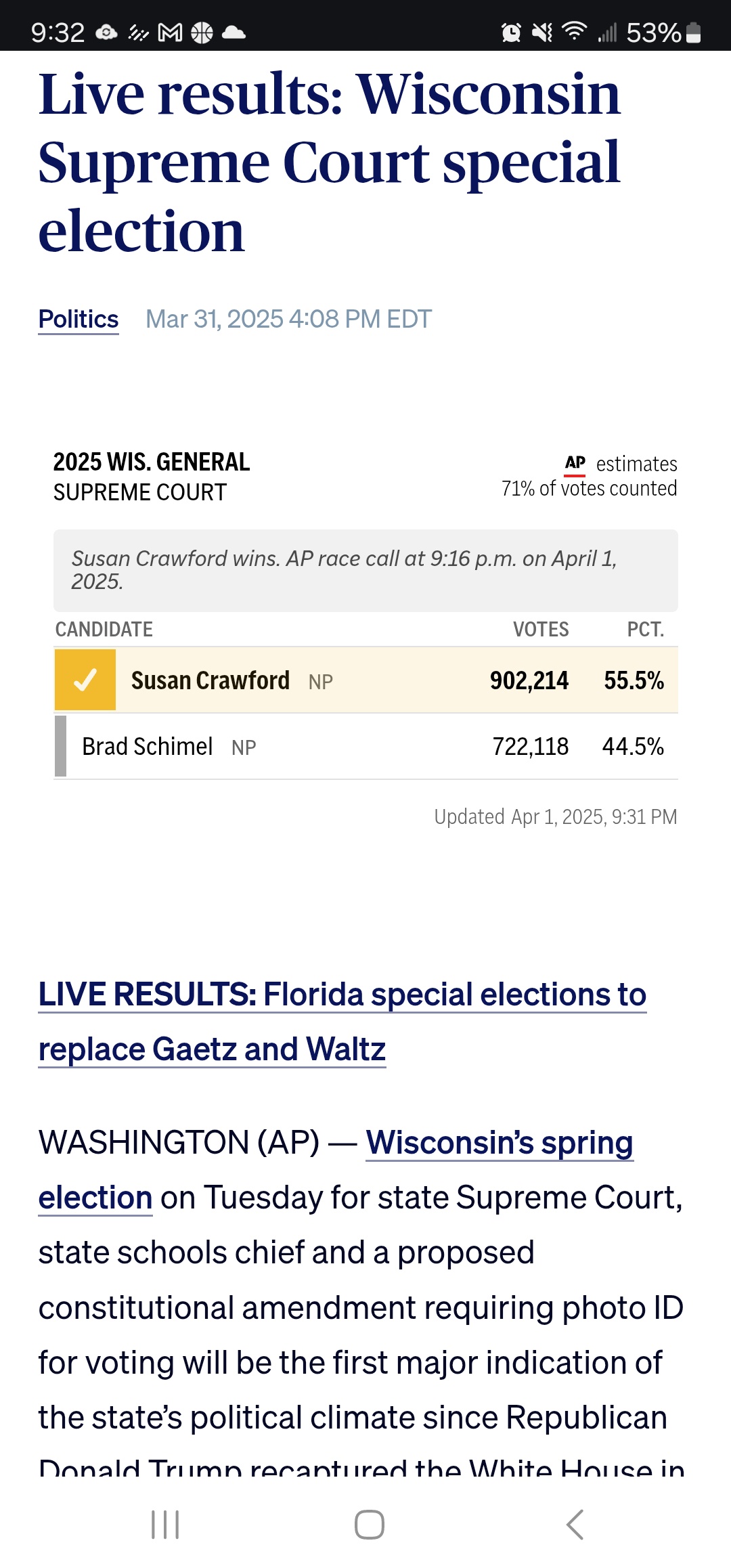Open the recent apps navigation button

165,1525
